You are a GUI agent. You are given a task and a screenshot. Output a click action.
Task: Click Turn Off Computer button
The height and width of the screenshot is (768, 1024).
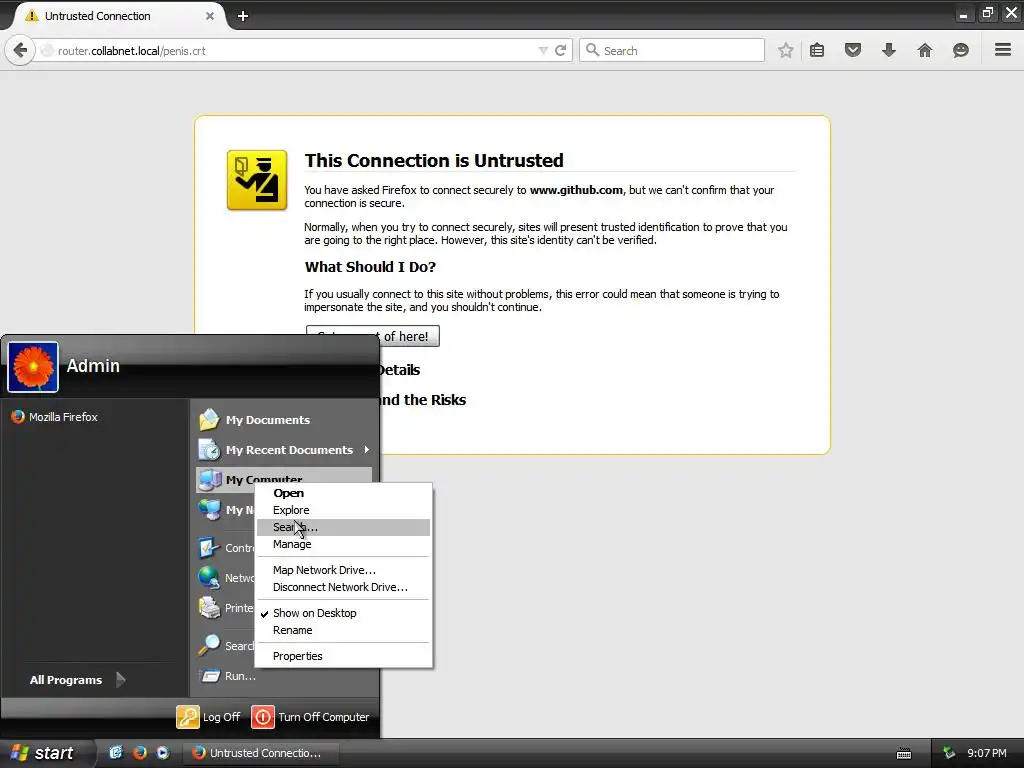pos(311,716)
